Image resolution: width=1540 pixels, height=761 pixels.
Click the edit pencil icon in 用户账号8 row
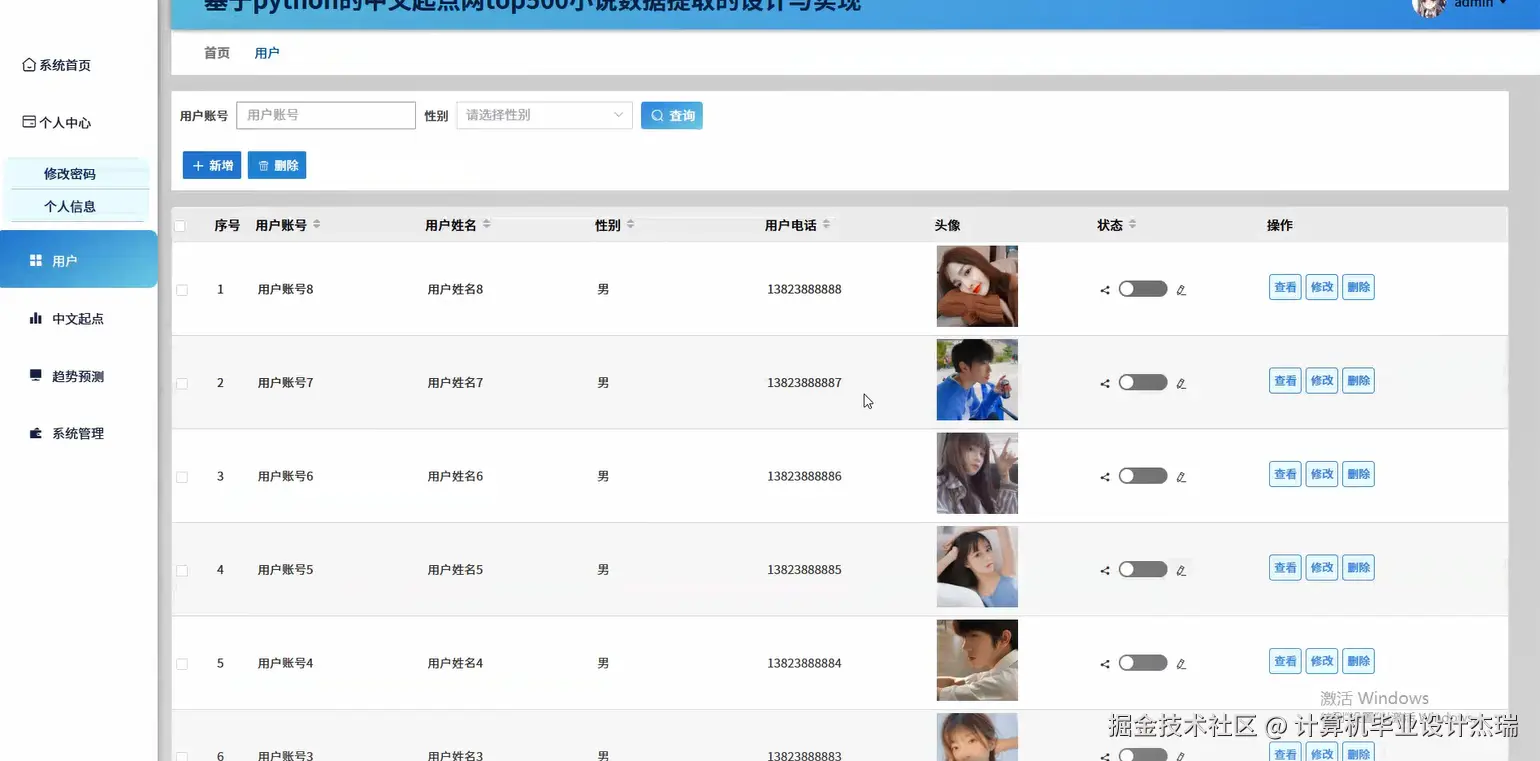pos(1181,290)
